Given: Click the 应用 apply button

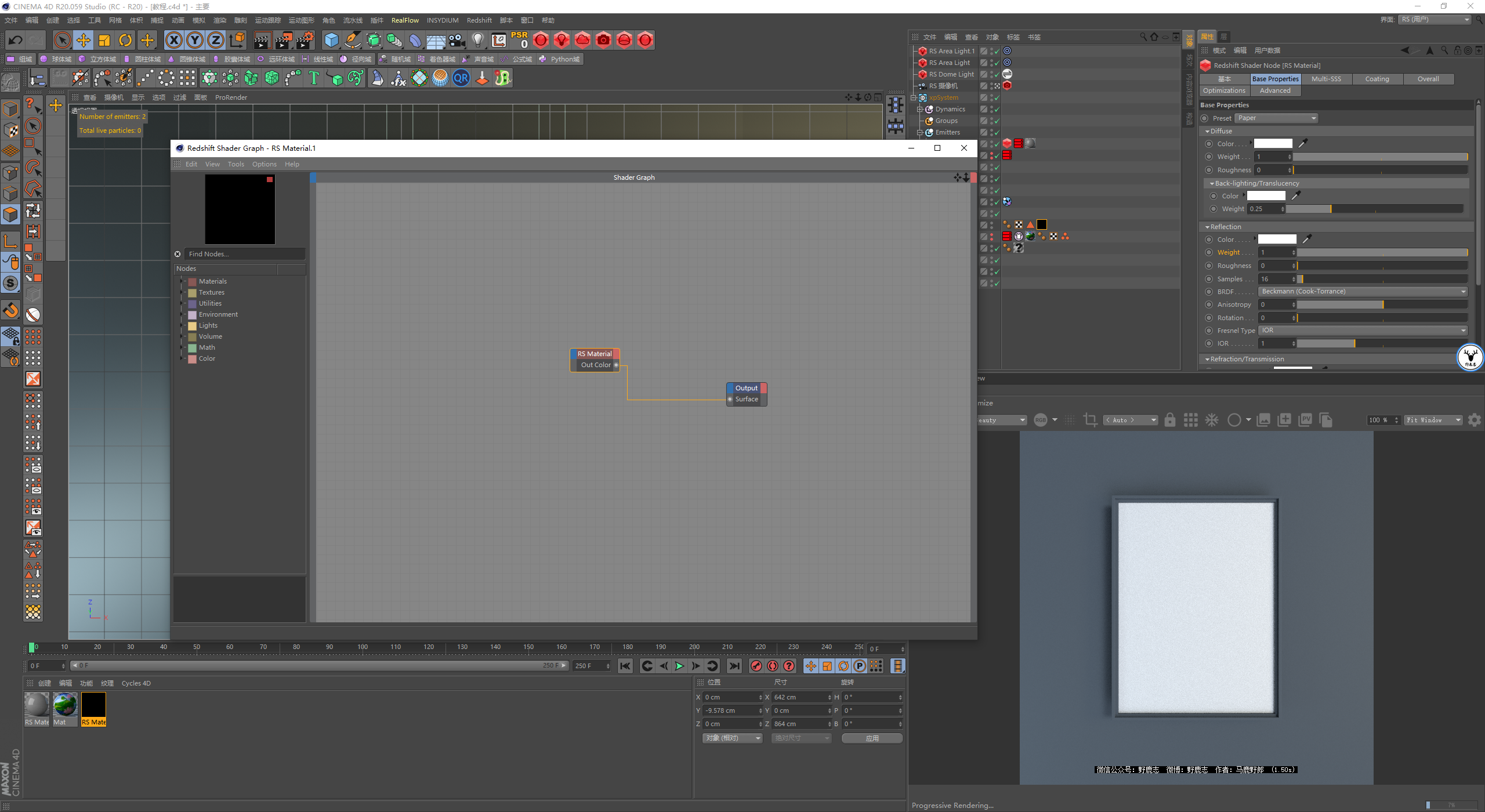Looking at the screenshot, I should tap(872, 738).
